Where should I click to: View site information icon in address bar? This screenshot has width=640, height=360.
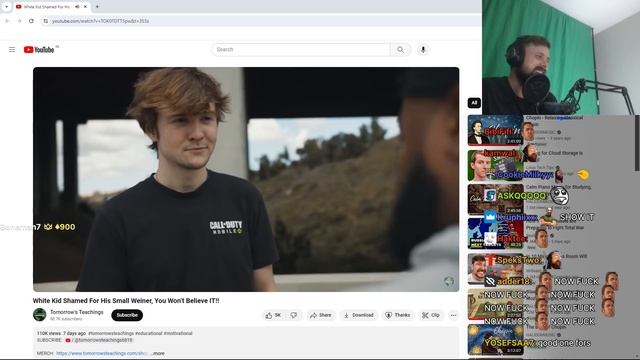pyautogui.click(x=45, y=21)
